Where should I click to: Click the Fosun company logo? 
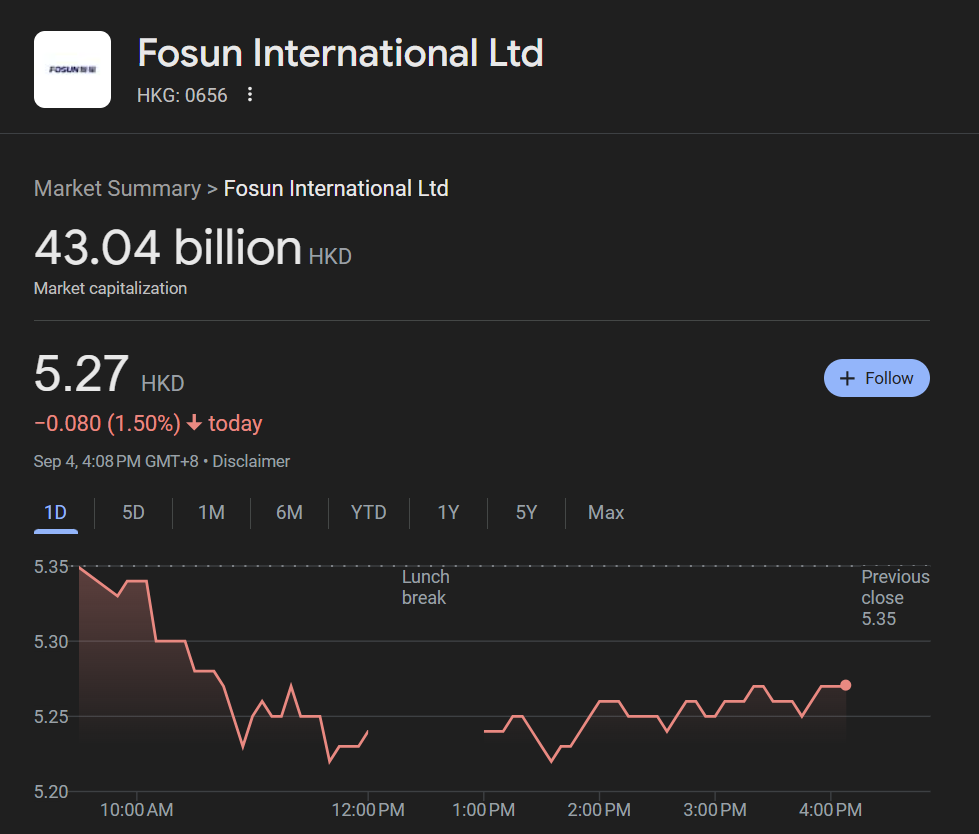pos(72,69)
